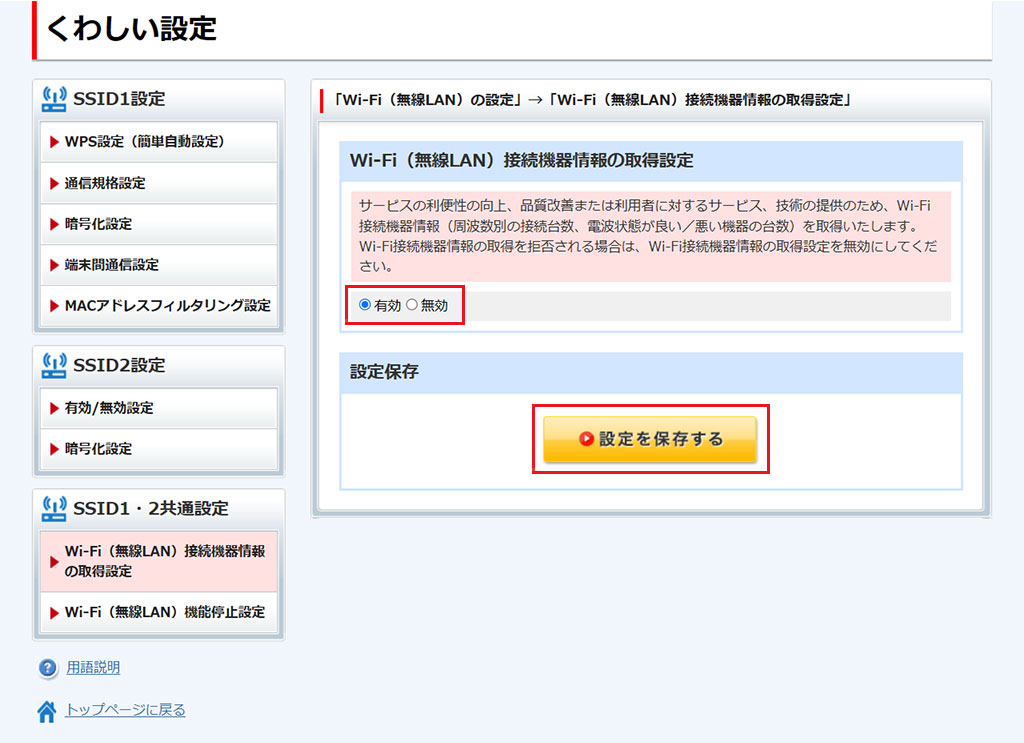Select the 無効 radio button
1024x743 pixels.
[412, 305]
